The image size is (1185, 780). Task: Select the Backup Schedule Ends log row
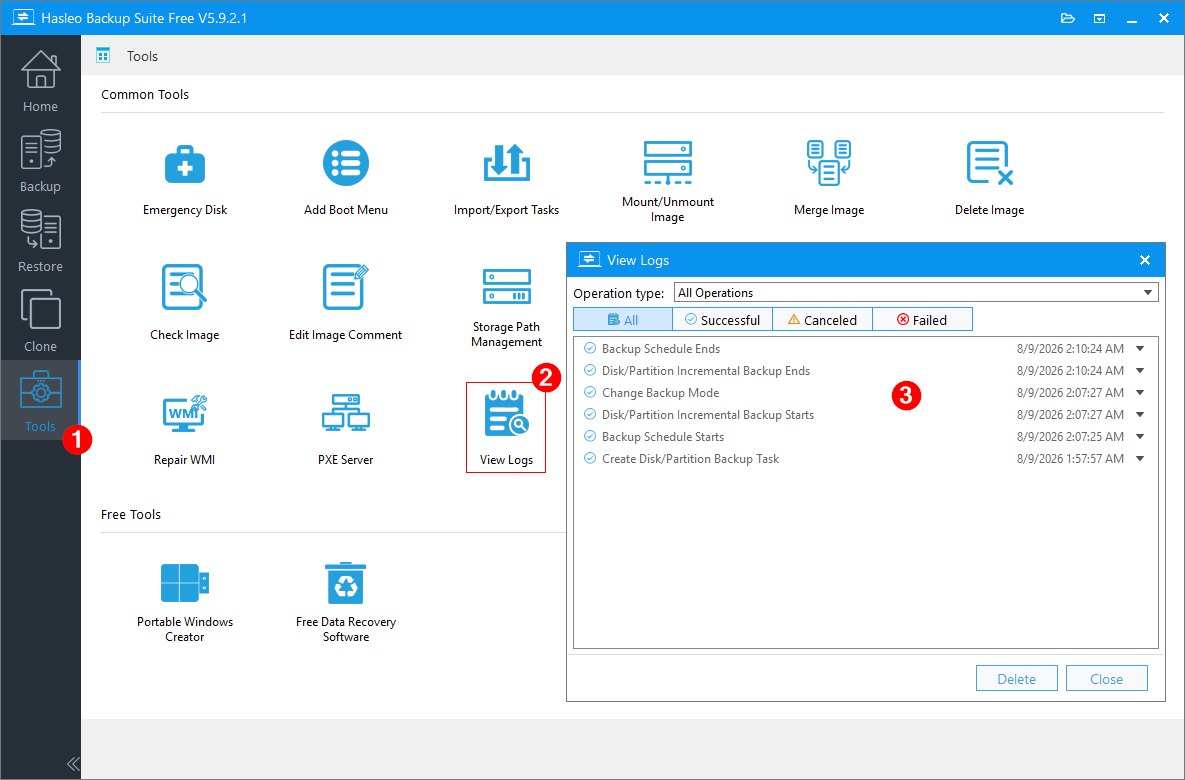click(865, 348)
